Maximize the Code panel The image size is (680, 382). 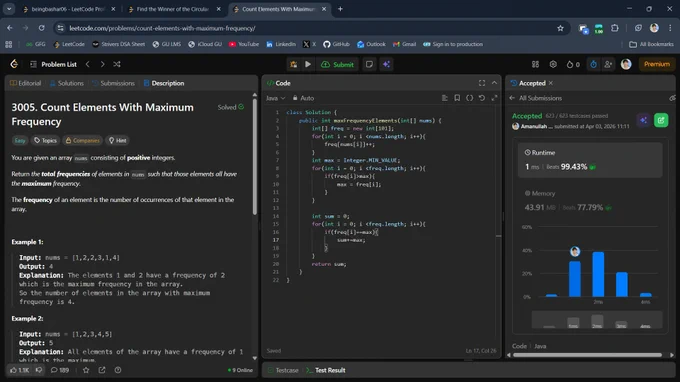[482, 83]
